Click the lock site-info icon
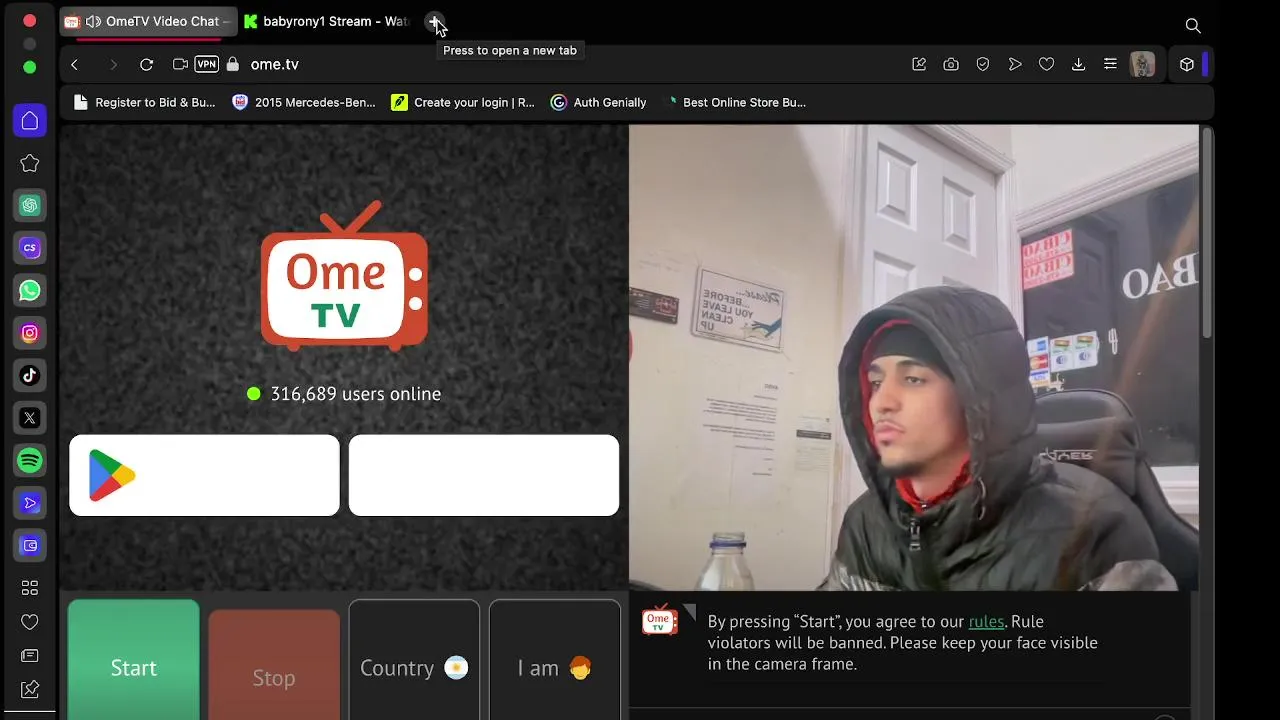 coord(233,64)
